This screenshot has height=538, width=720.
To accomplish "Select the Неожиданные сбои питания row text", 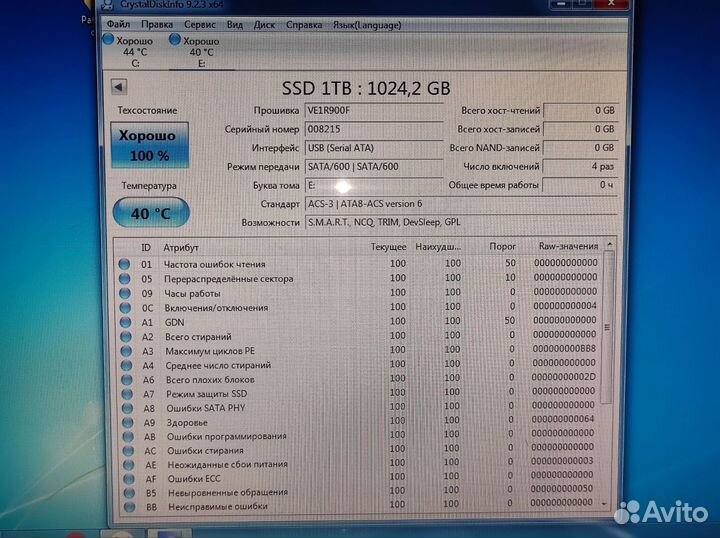I will [227, 465].
